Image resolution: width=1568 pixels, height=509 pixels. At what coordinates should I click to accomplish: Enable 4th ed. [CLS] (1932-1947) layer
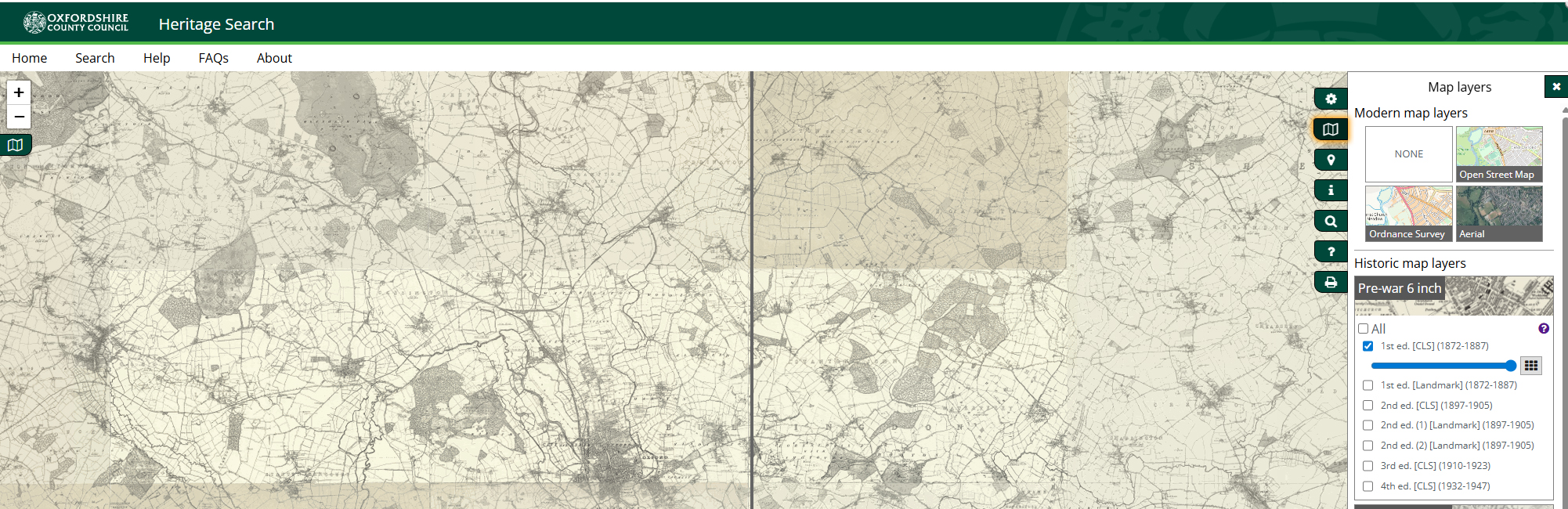point(1367,486)
